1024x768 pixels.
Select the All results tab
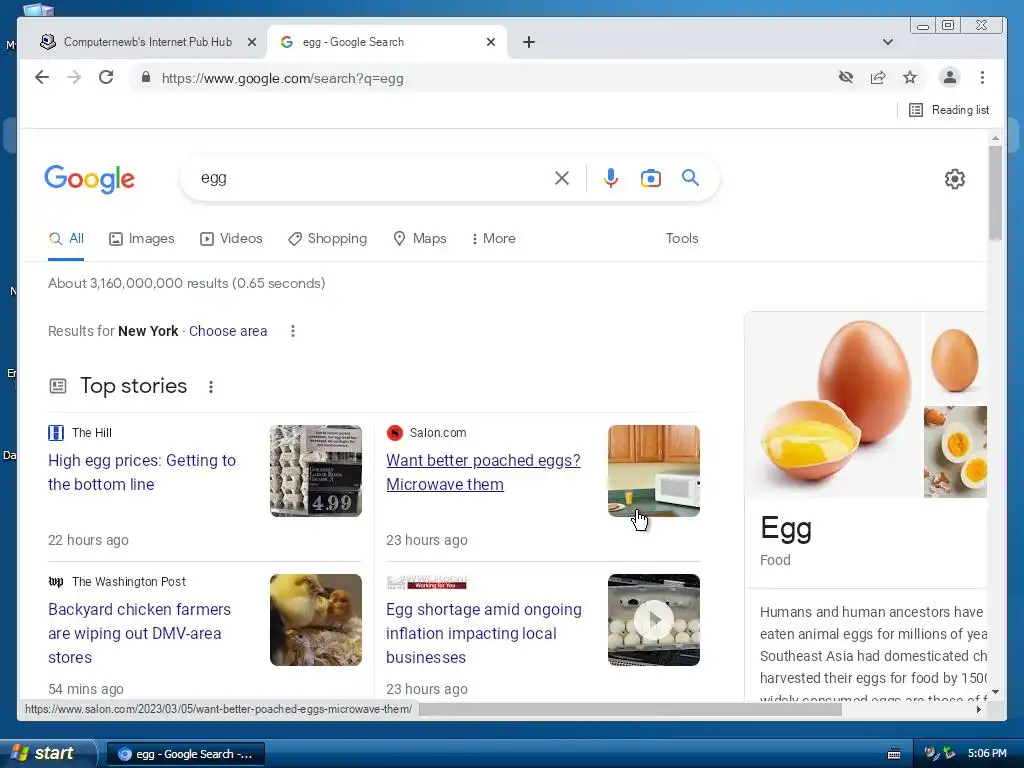[66, 238]
